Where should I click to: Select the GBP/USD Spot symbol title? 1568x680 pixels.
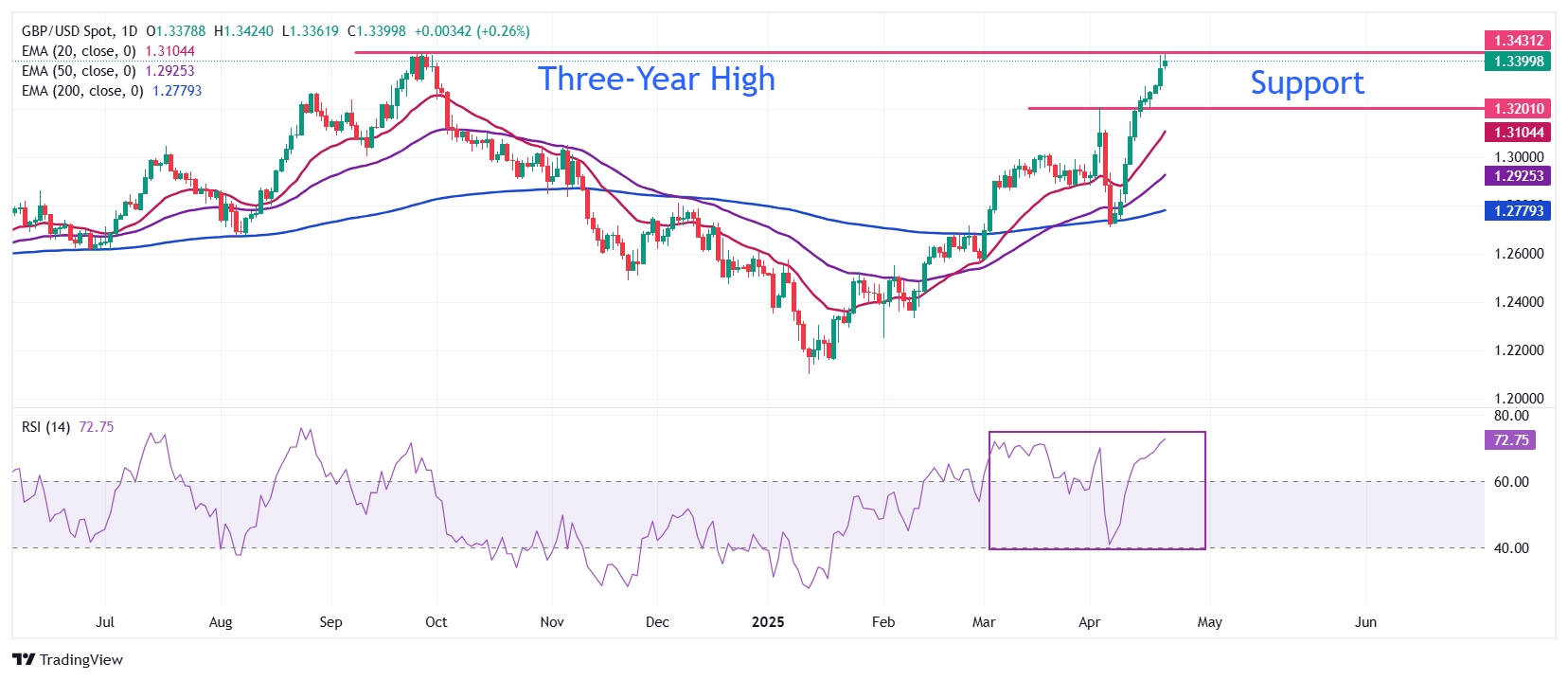pyautogui.click(x=80, y=31)
